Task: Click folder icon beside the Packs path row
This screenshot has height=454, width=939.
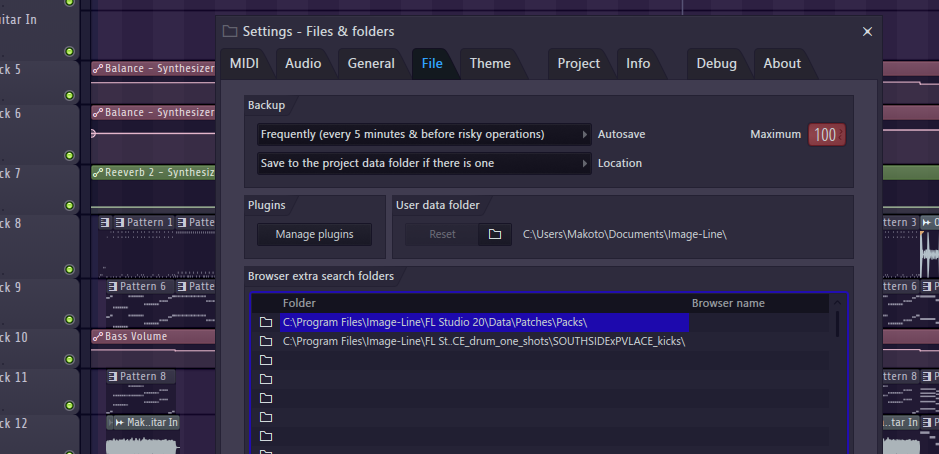Action: 266,322
